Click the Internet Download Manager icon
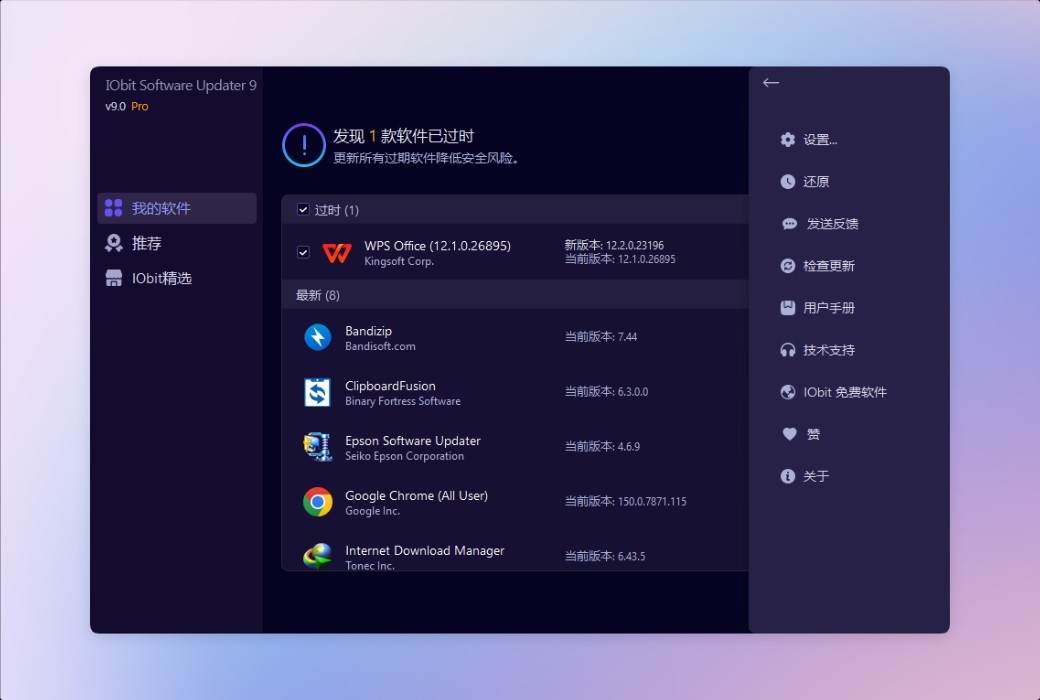 point(318,556)
